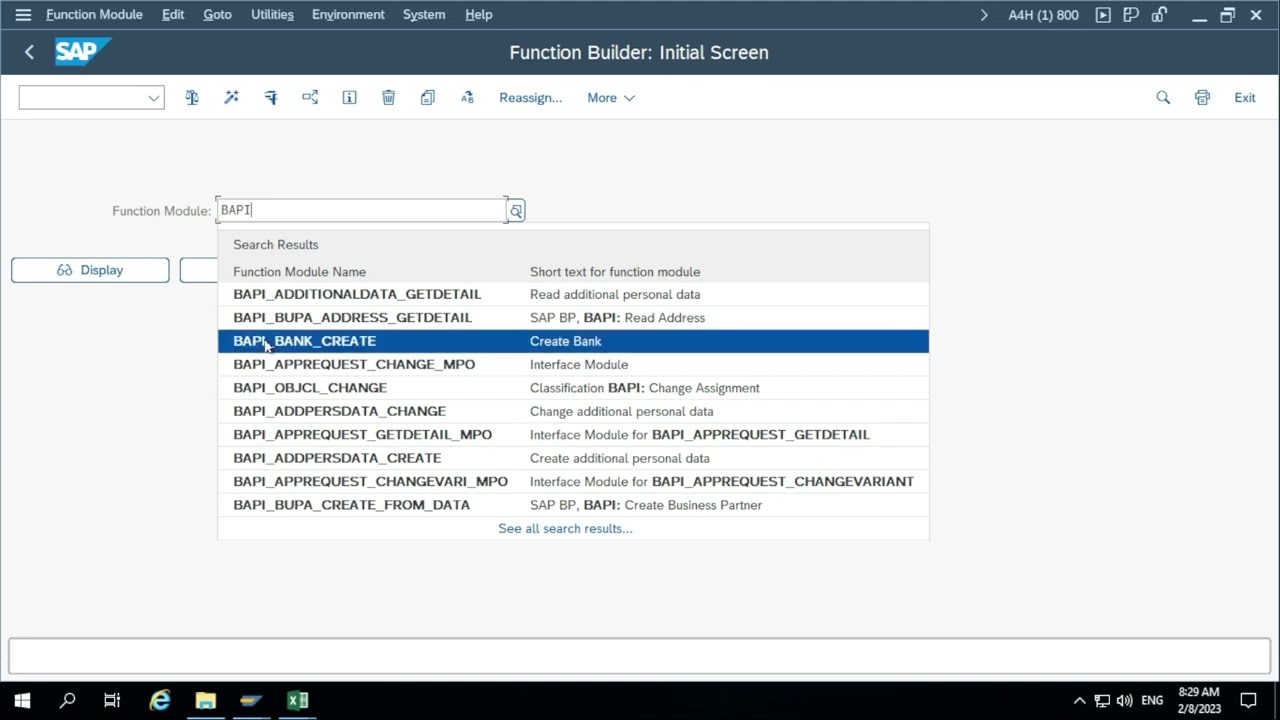1280x720 pixels.
Task: Click the Where-Used List toolbar icon
Action: (x=310, y=97)
